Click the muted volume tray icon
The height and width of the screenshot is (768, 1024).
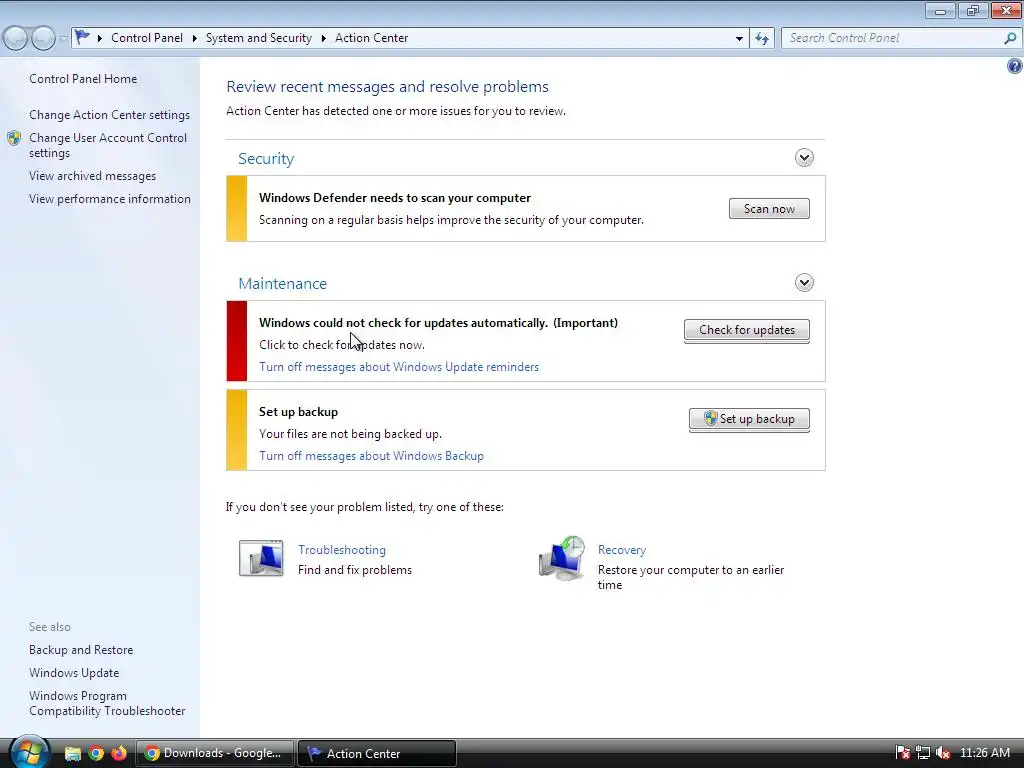942,753
